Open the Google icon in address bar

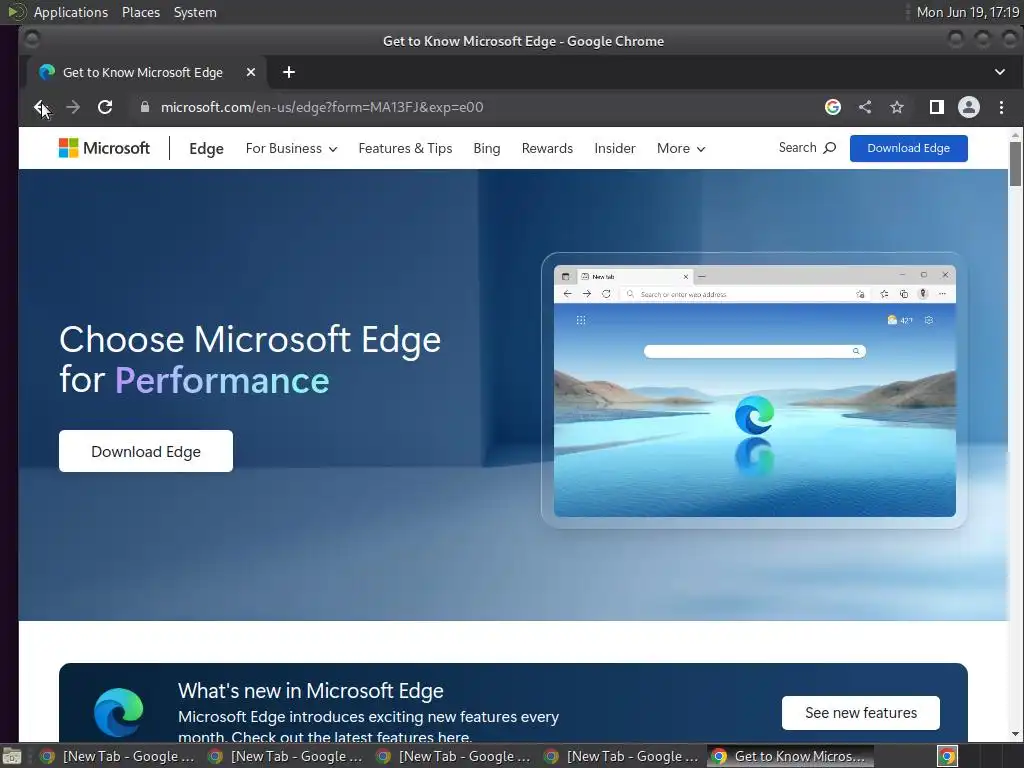tap(833, 107)
